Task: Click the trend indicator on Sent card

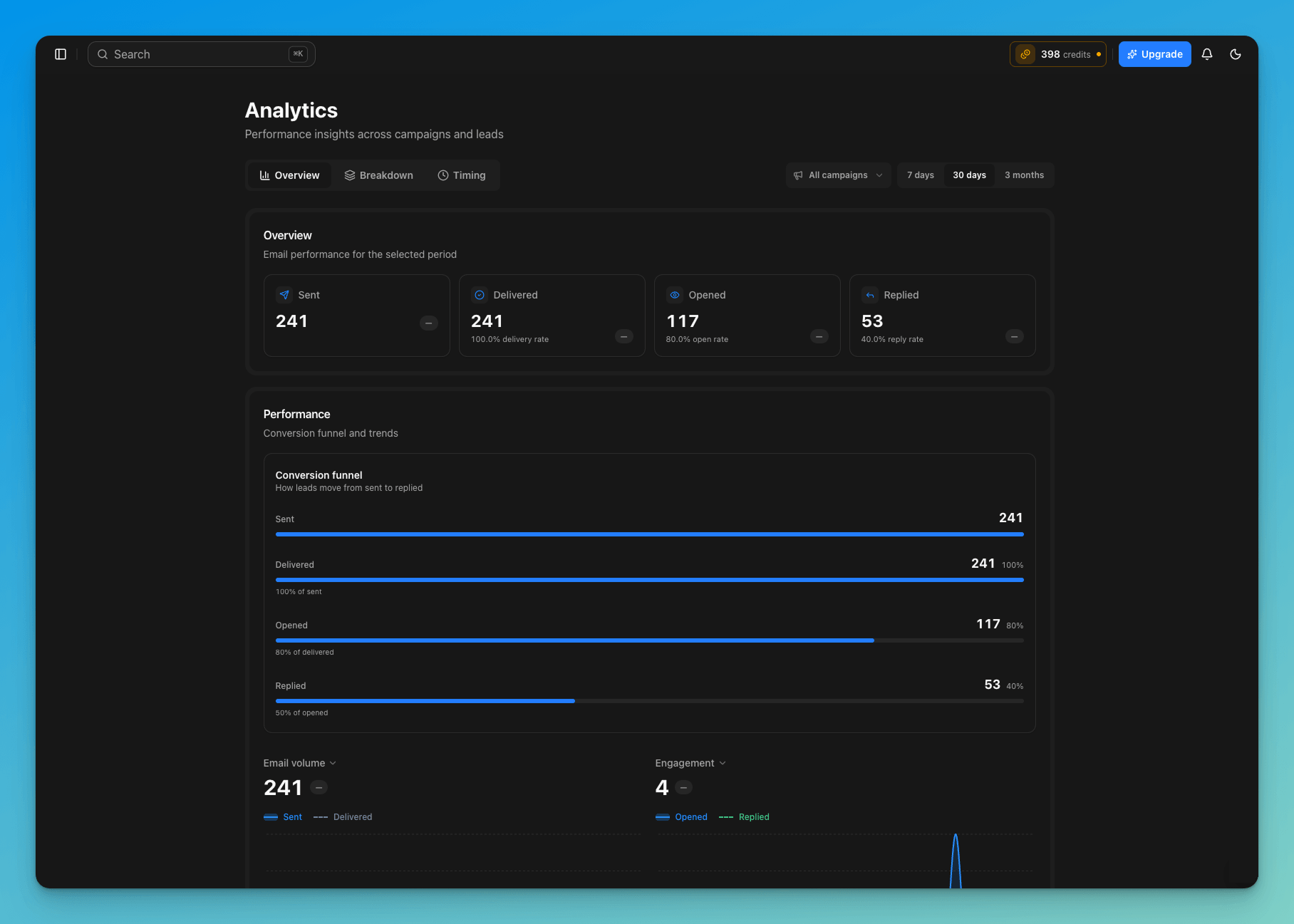Action: click(429, 323)
